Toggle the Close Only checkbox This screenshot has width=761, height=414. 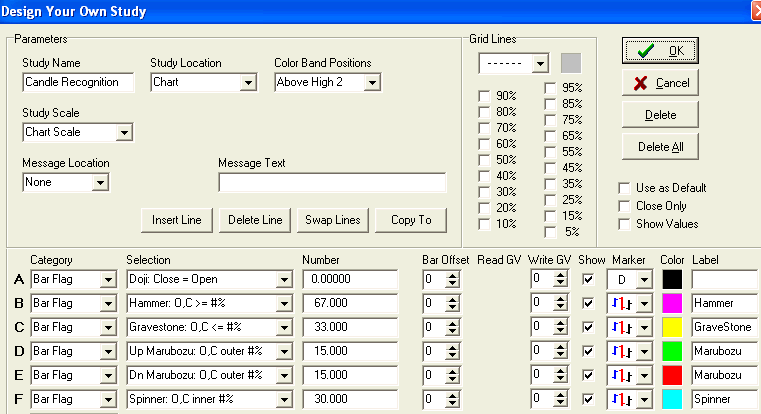624,206
